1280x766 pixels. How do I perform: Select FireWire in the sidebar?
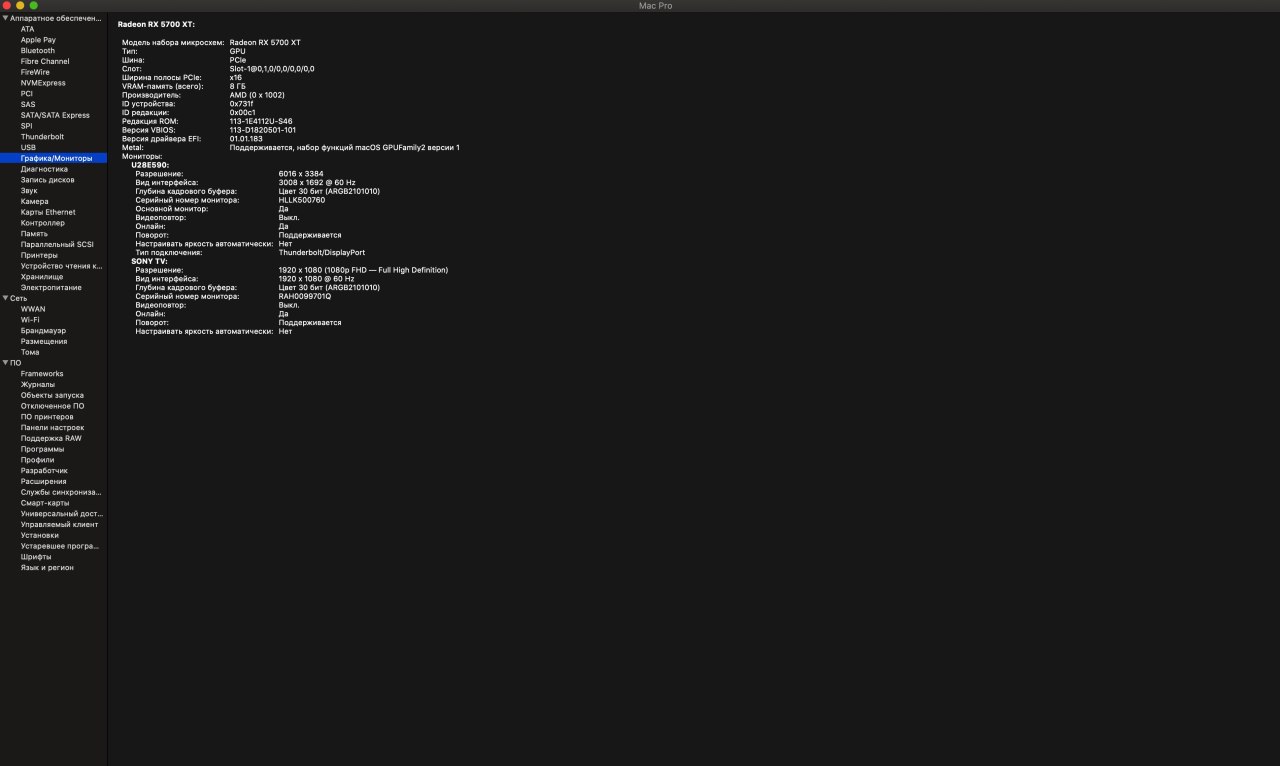[x=35, y=72]
